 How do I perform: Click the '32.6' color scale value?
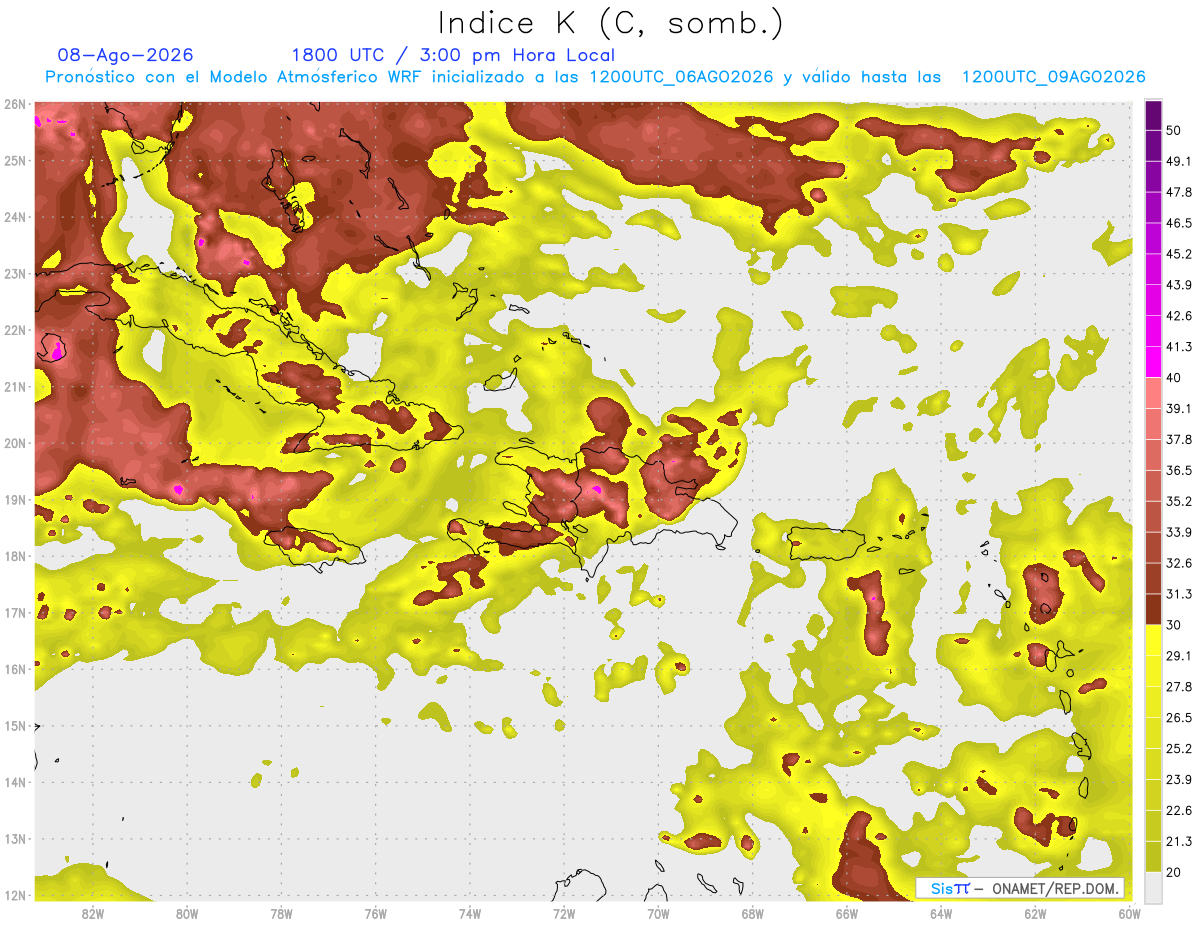1178,563
